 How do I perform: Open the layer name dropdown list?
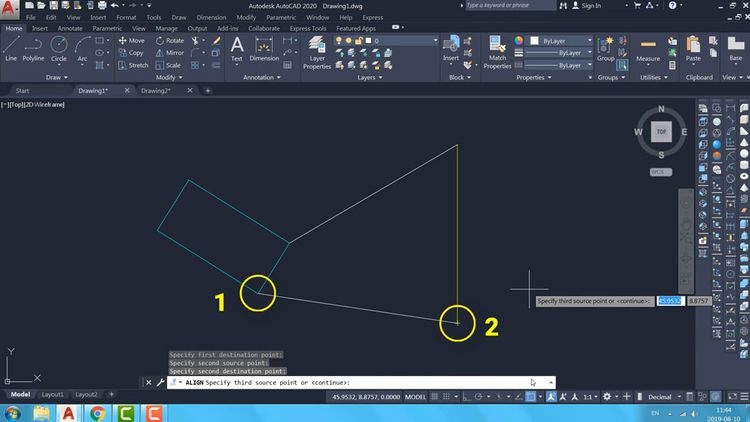[435, 41]
